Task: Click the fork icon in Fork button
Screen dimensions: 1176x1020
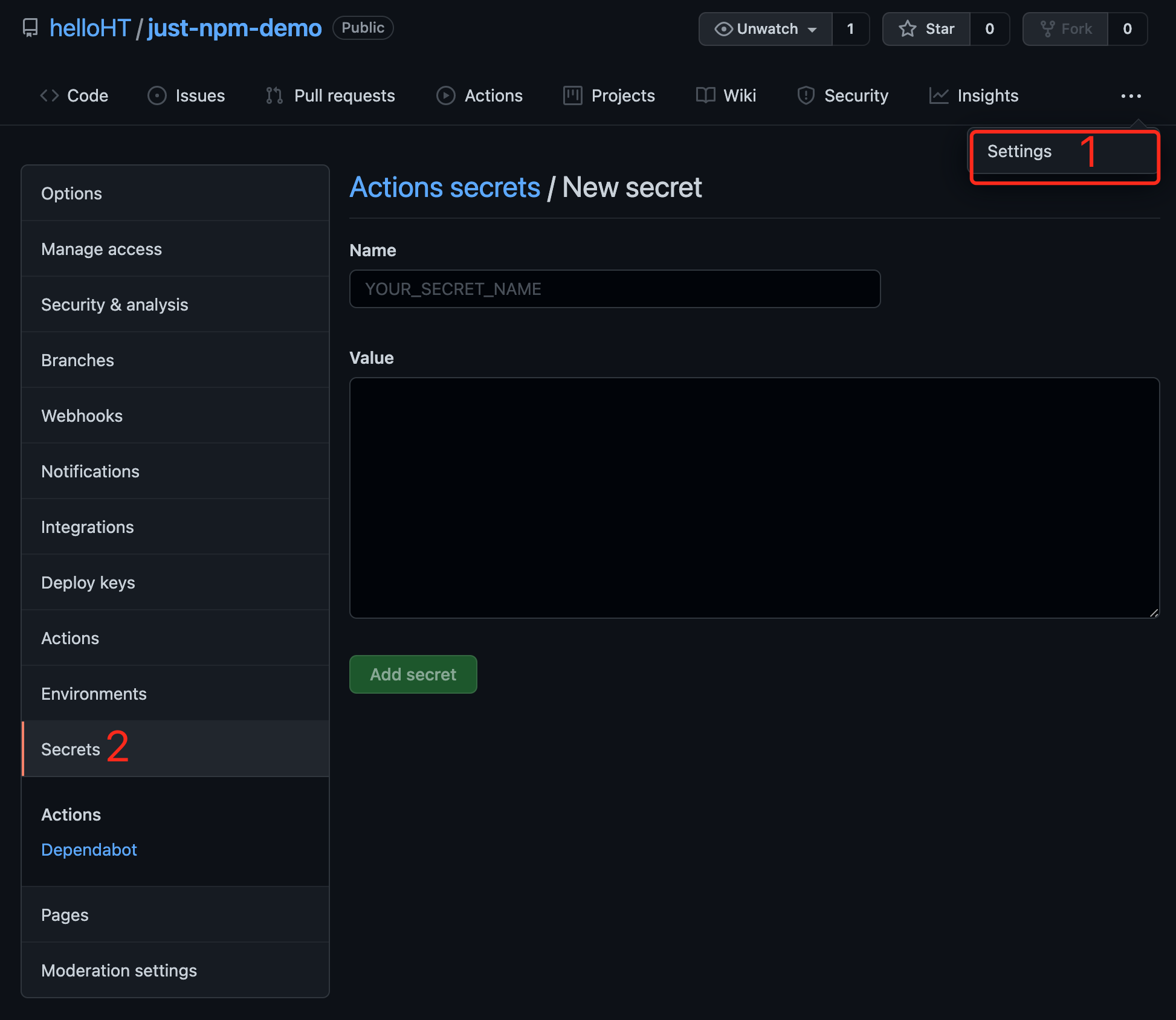Action: [x=1047, y=29]
